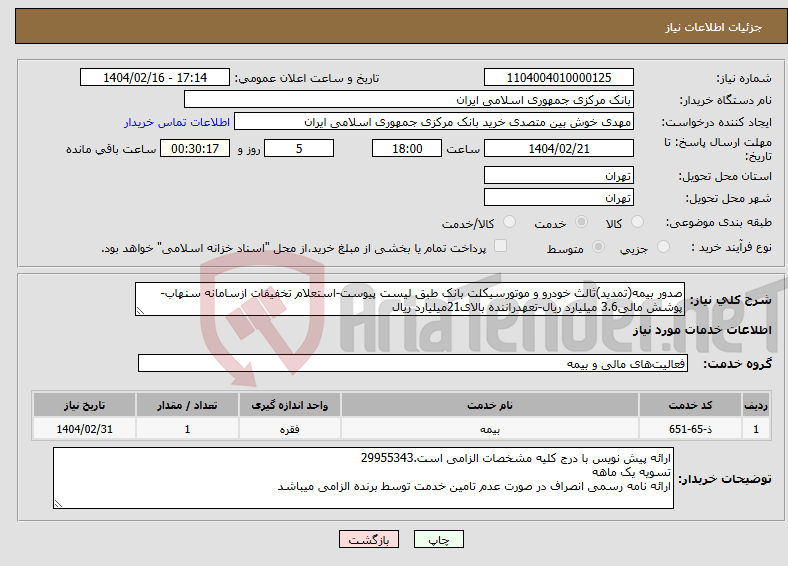This screenshot has width=788, height=566.
Task: Click the شماره نیاز label
Action: click(744, 78)
